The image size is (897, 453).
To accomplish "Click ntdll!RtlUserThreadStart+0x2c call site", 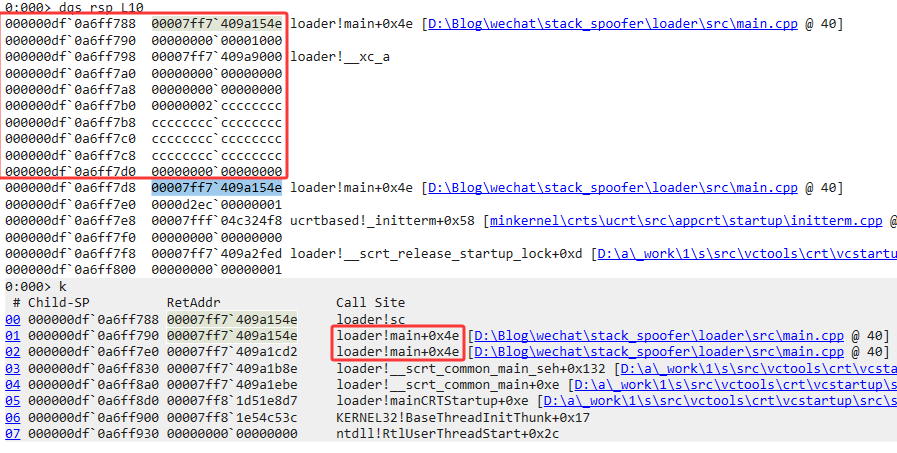I will click(x=447, y=434).
